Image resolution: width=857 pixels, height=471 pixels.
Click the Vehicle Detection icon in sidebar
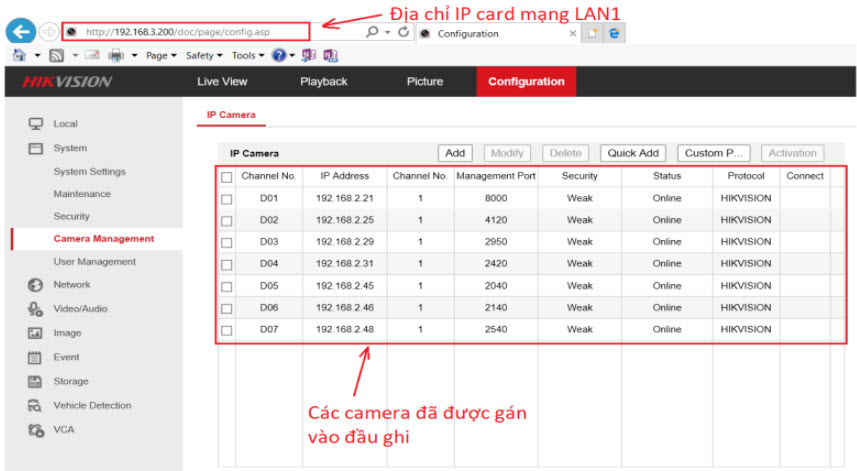tap(35, 405)
